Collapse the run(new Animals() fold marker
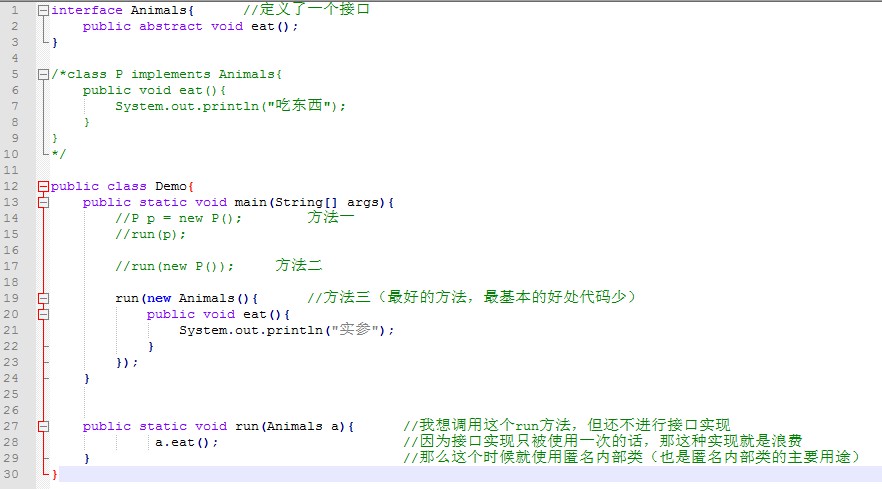Viewport: 882px width, 489px height. (x=43, y=298)
